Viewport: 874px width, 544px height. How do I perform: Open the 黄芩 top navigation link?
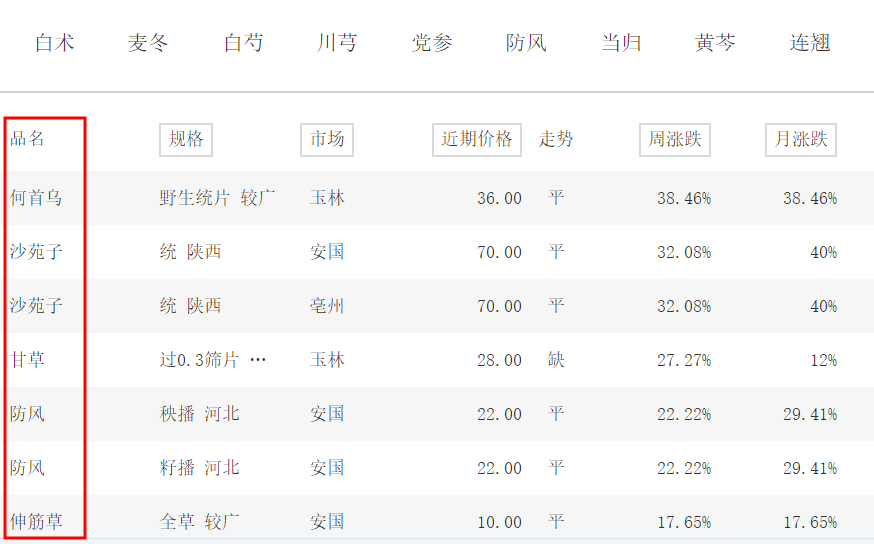click(715, 43)
